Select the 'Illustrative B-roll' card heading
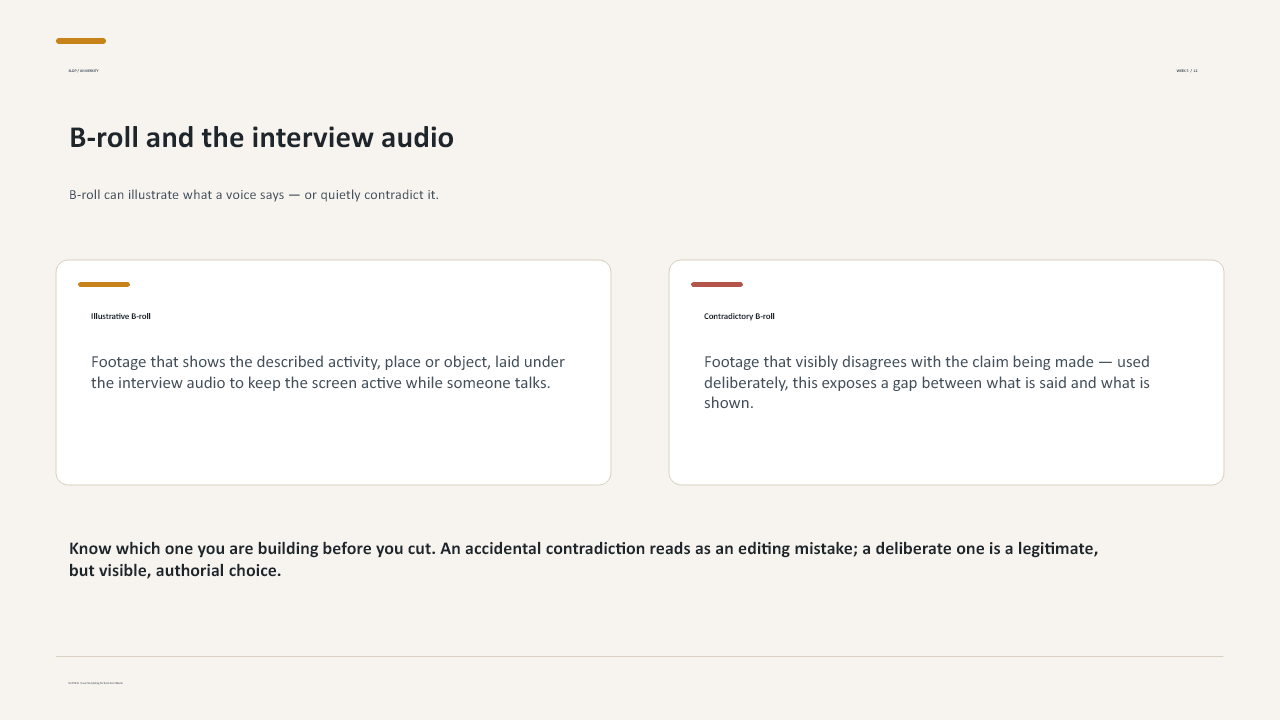The height and width of the screenshot is (720, 1280). click(121, 316)
